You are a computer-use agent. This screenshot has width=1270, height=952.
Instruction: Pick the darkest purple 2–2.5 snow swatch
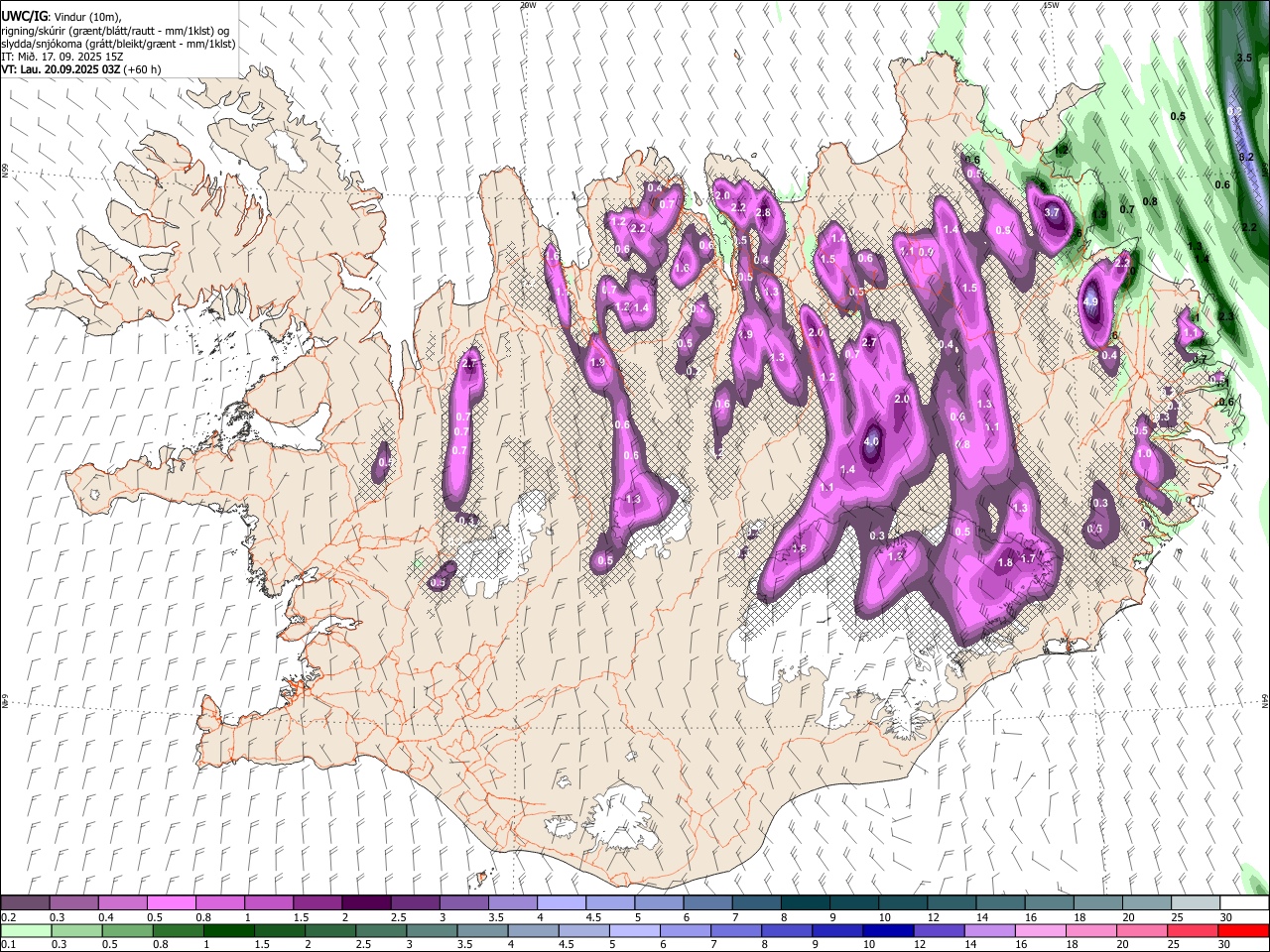(x=366, y=903)
